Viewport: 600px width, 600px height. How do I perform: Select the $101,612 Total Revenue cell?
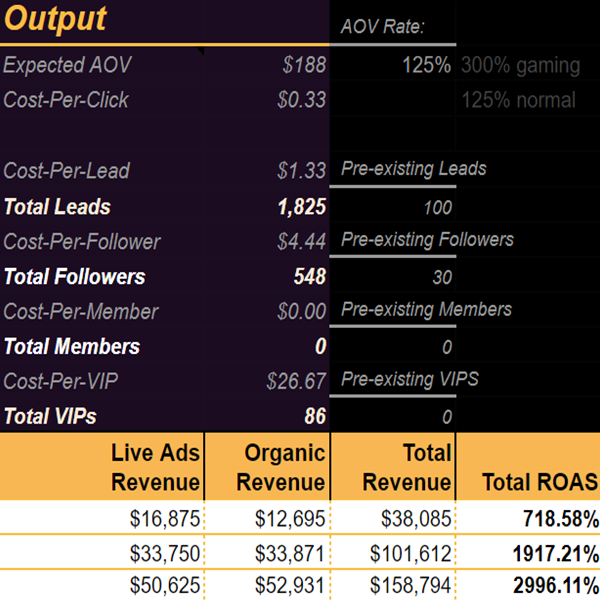pos(410,551)
